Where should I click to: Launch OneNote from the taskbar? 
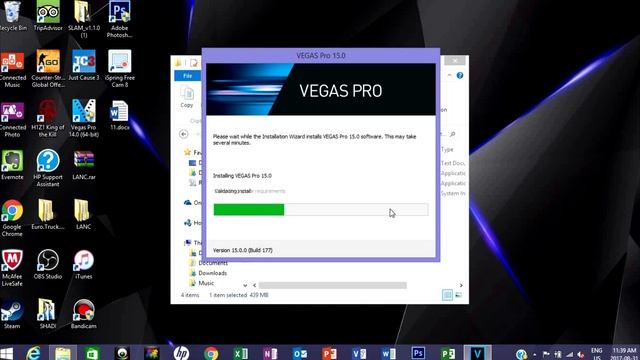point(270,353)
